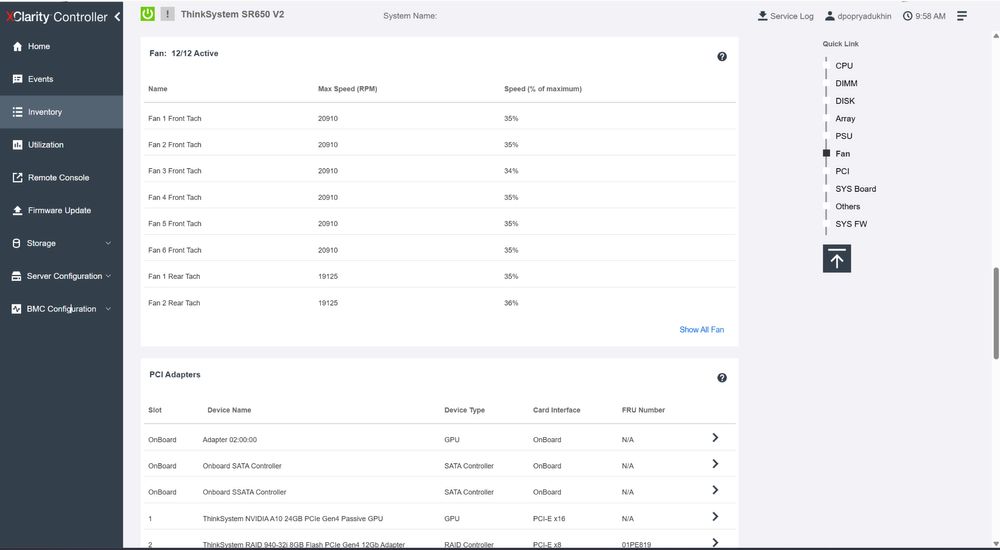Expand details for Adapter 02:00:00 row
The width and height of the screenshot is (1000, 550).
tap(715, 438)
